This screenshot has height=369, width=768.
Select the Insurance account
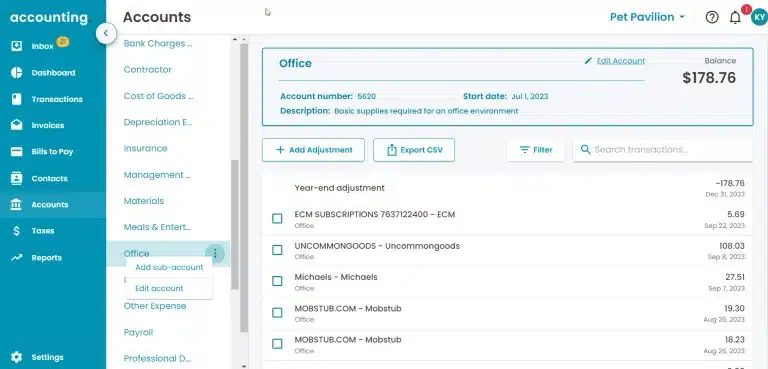tap(145, 148)
